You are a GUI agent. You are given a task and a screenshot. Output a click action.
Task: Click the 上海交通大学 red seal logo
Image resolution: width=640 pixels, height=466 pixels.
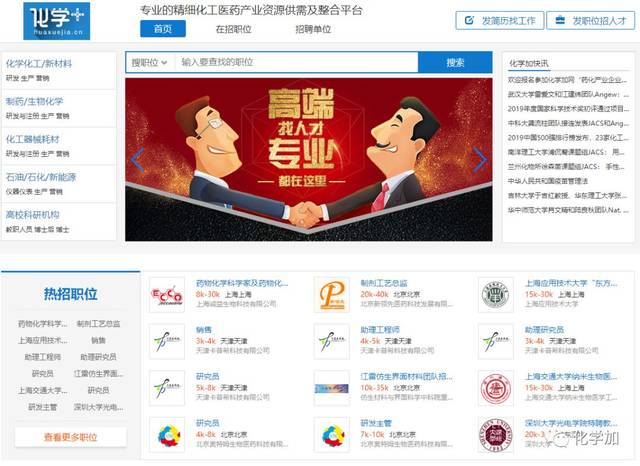tap(496, 388)
